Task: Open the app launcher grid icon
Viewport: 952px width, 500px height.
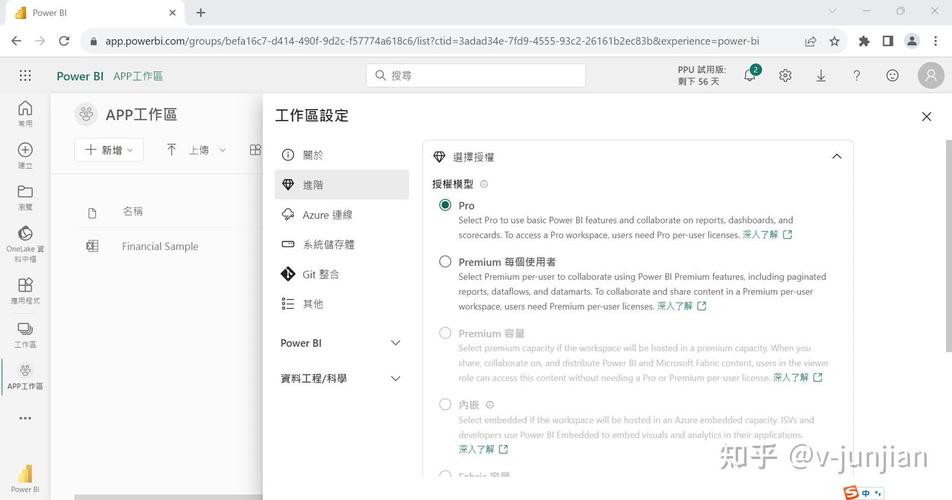Action: pos(25,76)
